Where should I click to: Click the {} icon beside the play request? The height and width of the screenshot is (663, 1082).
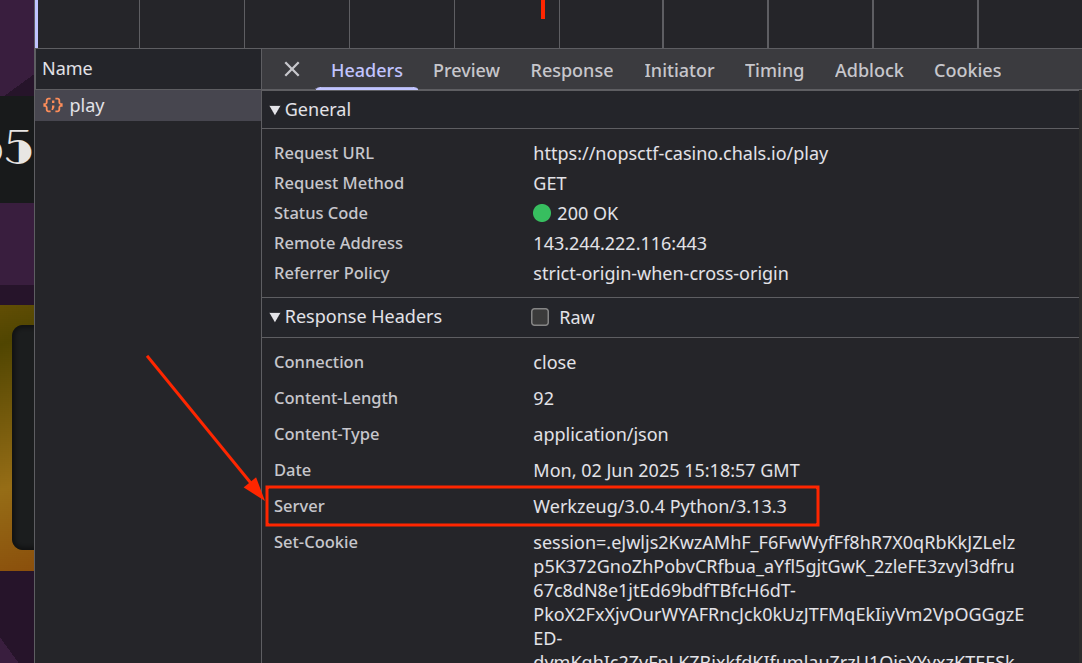(x=52, y=105)
